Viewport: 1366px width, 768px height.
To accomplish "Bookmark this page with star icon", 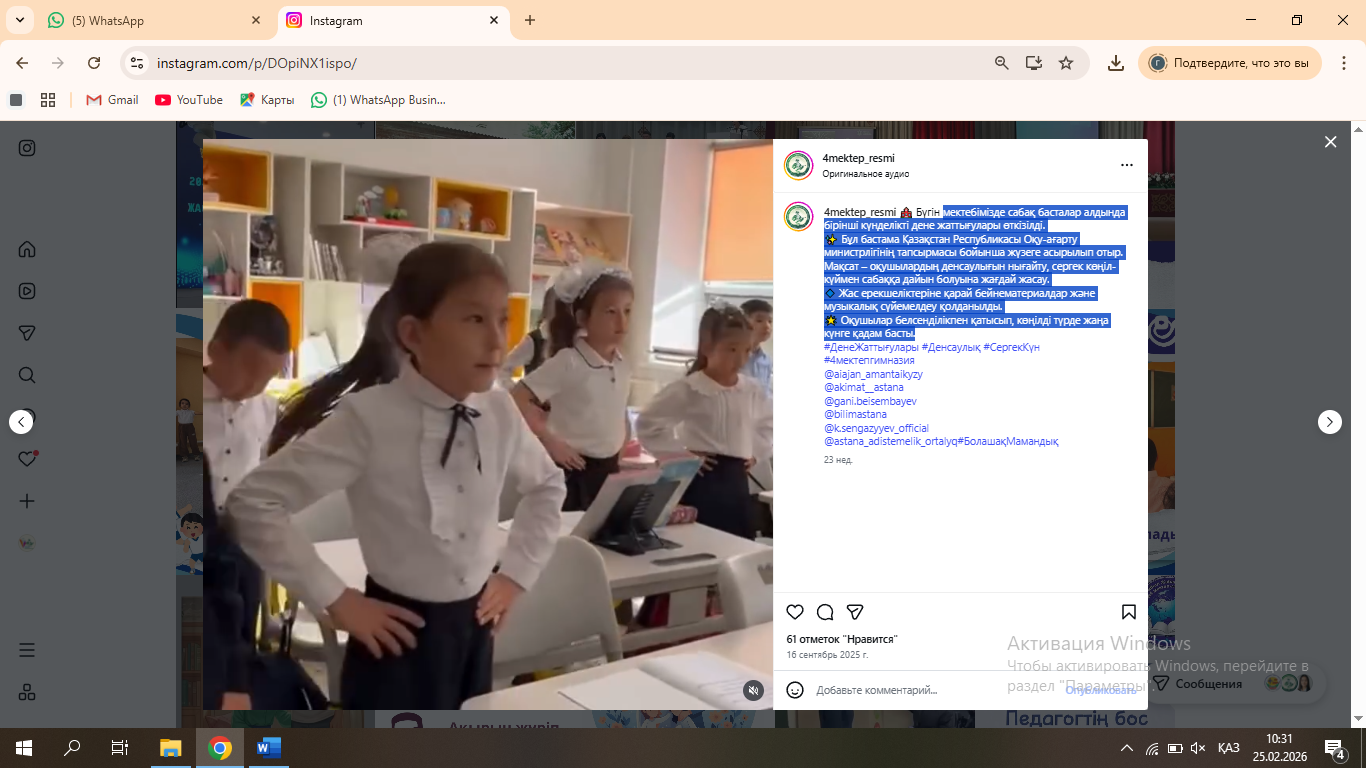I will point(1066,63).
